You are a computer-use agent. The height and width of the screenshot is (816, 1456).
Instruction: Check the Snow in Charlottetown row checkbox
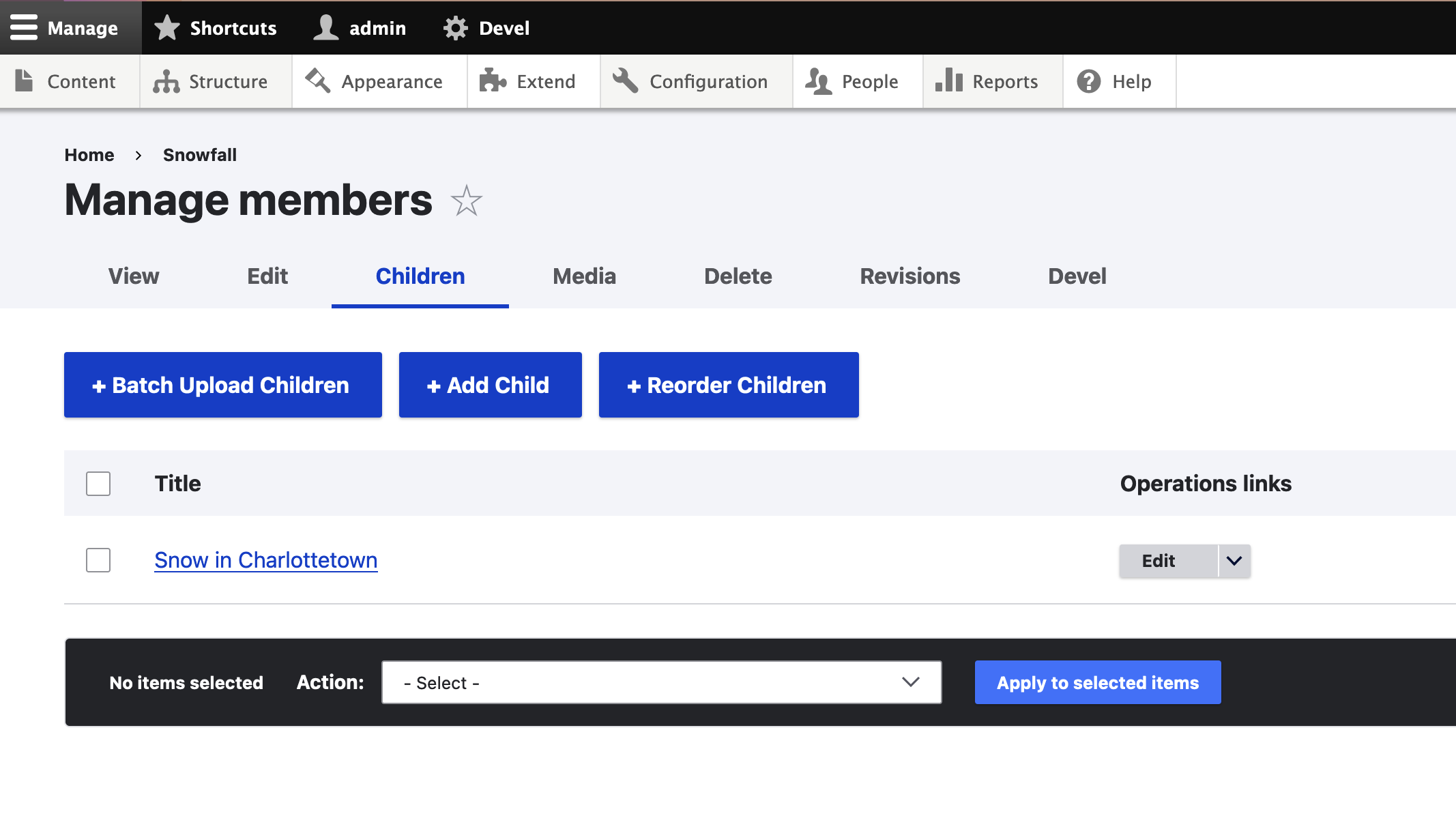(98, 560)
